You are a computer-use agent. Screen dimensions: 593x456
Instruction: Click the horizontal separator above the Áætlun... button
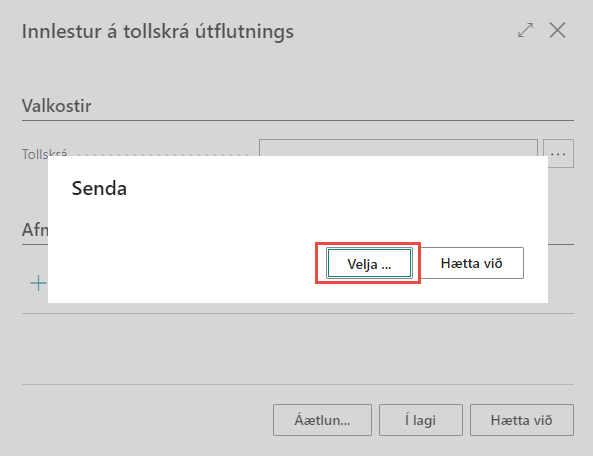(x=298, y=385)
